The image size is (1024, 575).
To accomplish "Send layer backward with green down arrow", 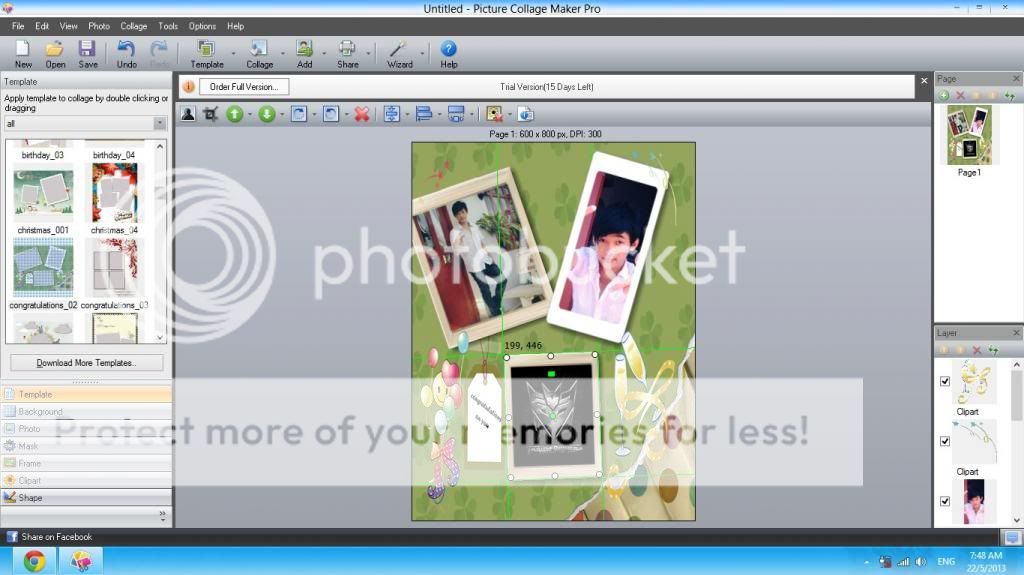I will click(266, 114).
